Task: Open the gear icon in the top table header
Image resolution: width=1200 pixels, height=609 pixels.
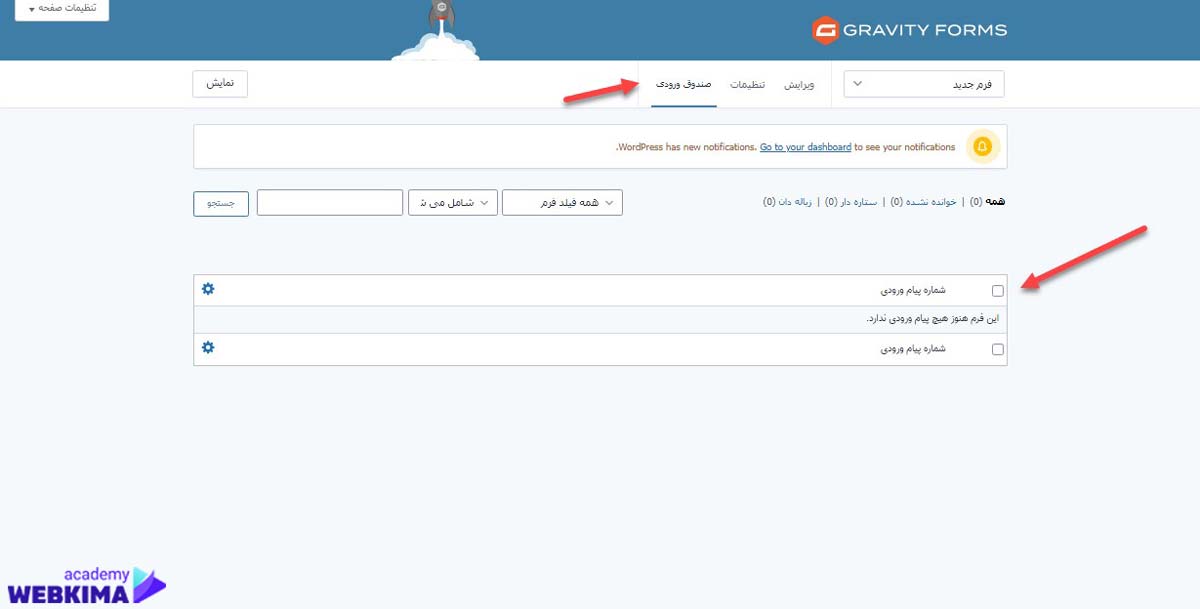Action: [208, 289]
